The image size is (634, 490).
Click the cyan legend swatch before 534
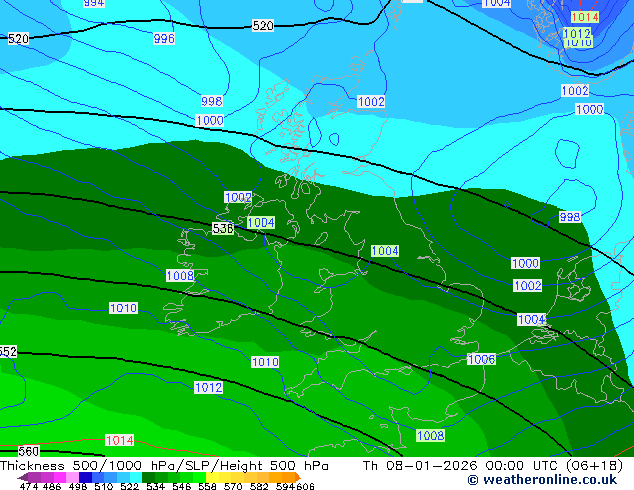click(x=136, y=477)
